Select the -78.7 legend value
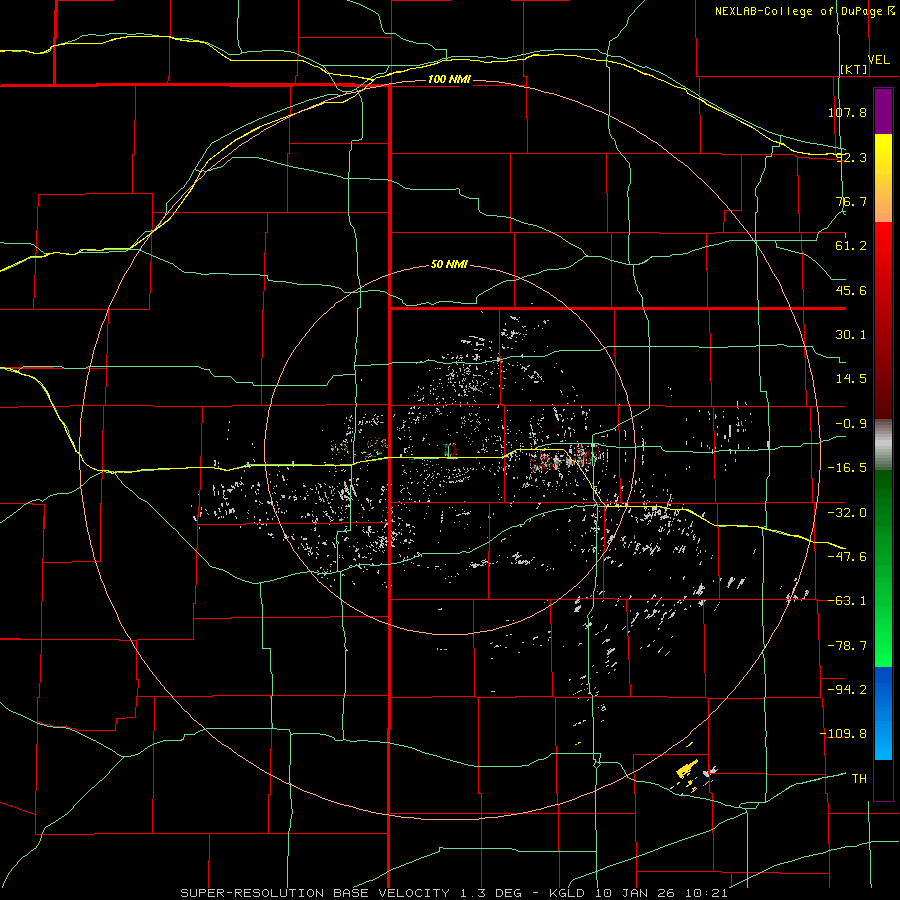Screen dimensions: 900x900 coord(847,646)
